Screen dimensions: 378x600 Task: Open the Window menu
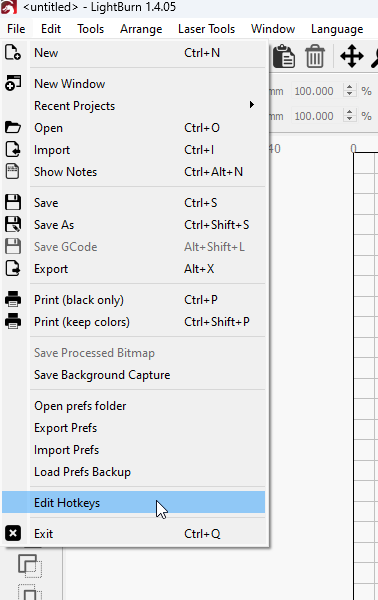click(x=273, y=29)
